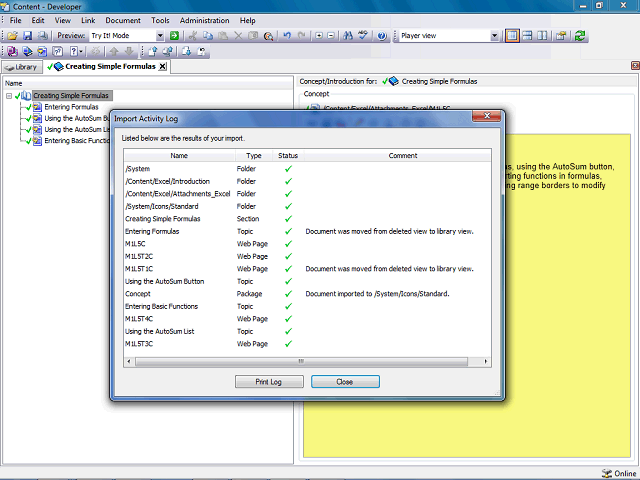Click the Print toolbar icon

pos(42,36)
